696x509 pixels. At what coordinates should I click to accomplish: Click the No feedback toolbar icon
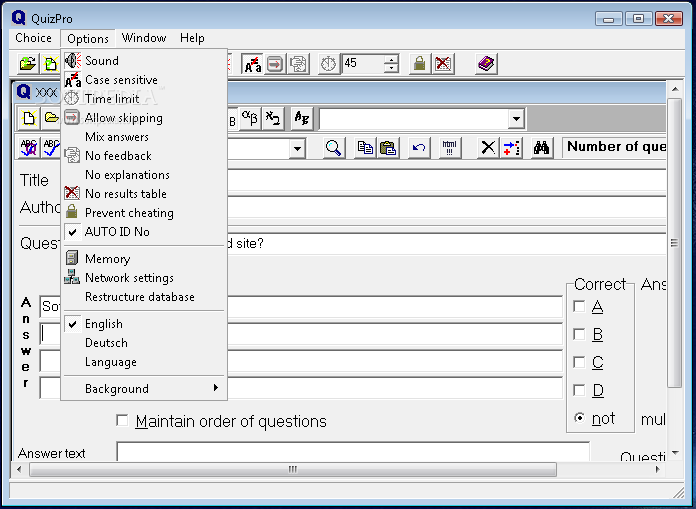[x=298, y=64]
